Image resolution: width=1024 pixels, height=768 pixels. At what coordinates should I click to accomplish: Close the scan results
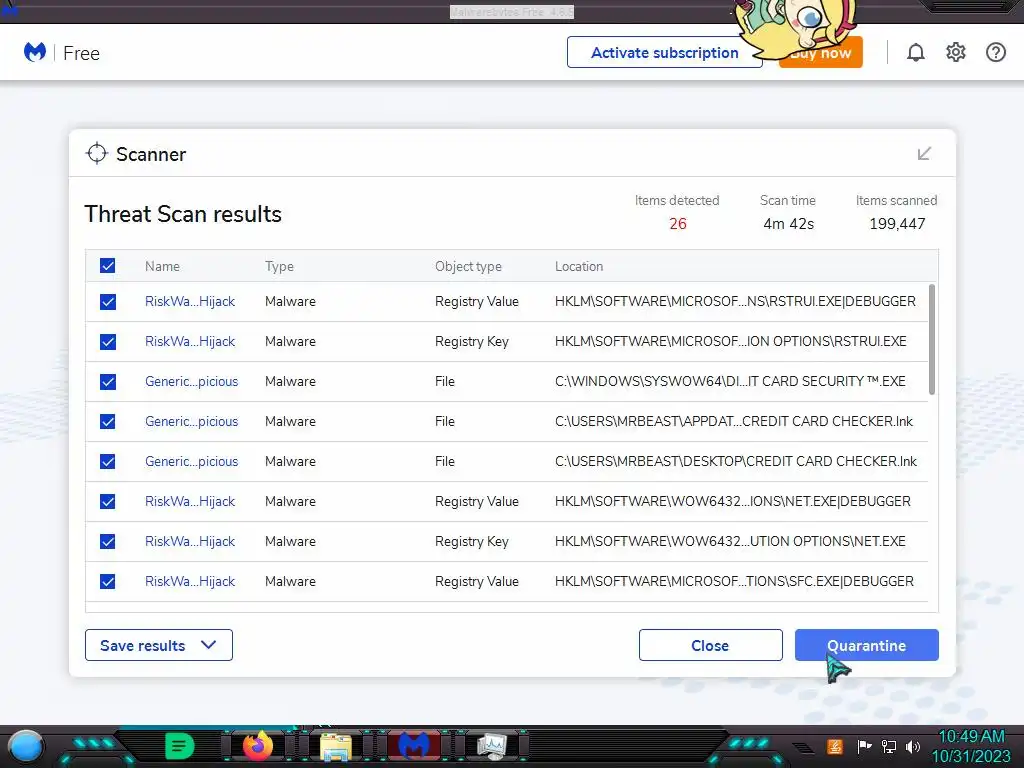(x=711, y=645)
